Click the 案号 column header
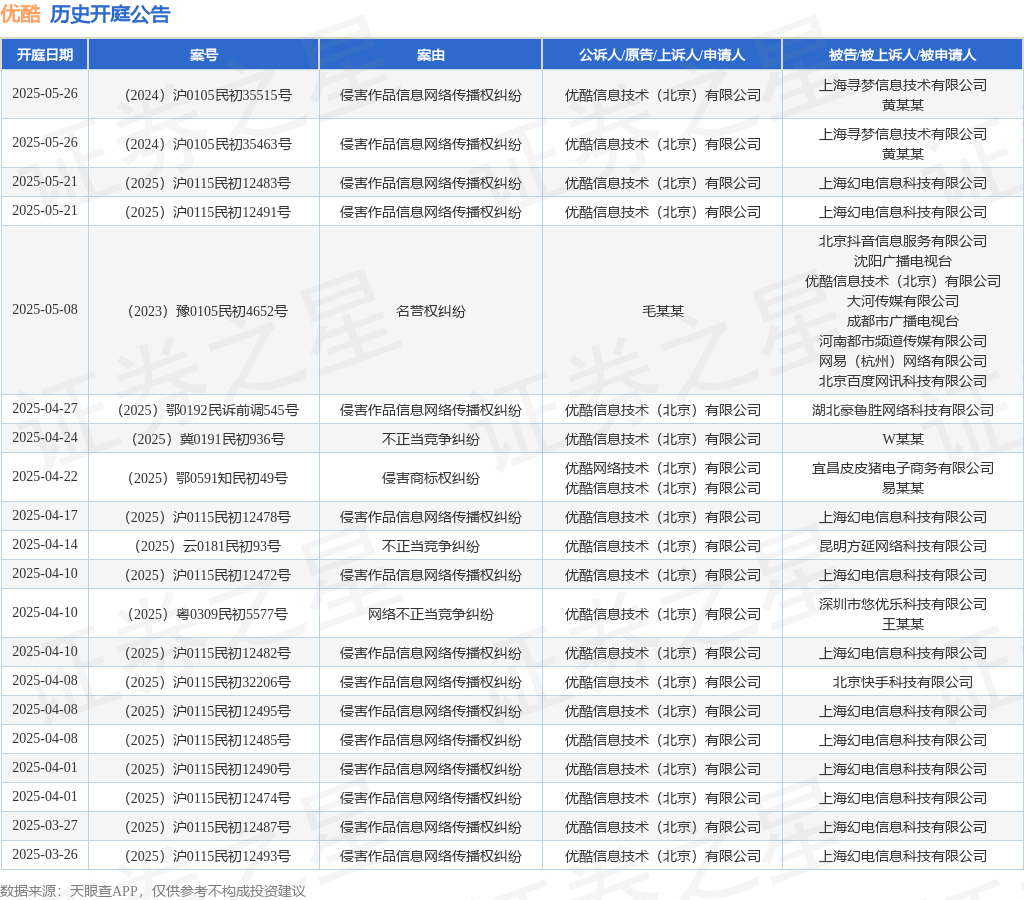1024x900 pixels. click(x=204, y=55)
